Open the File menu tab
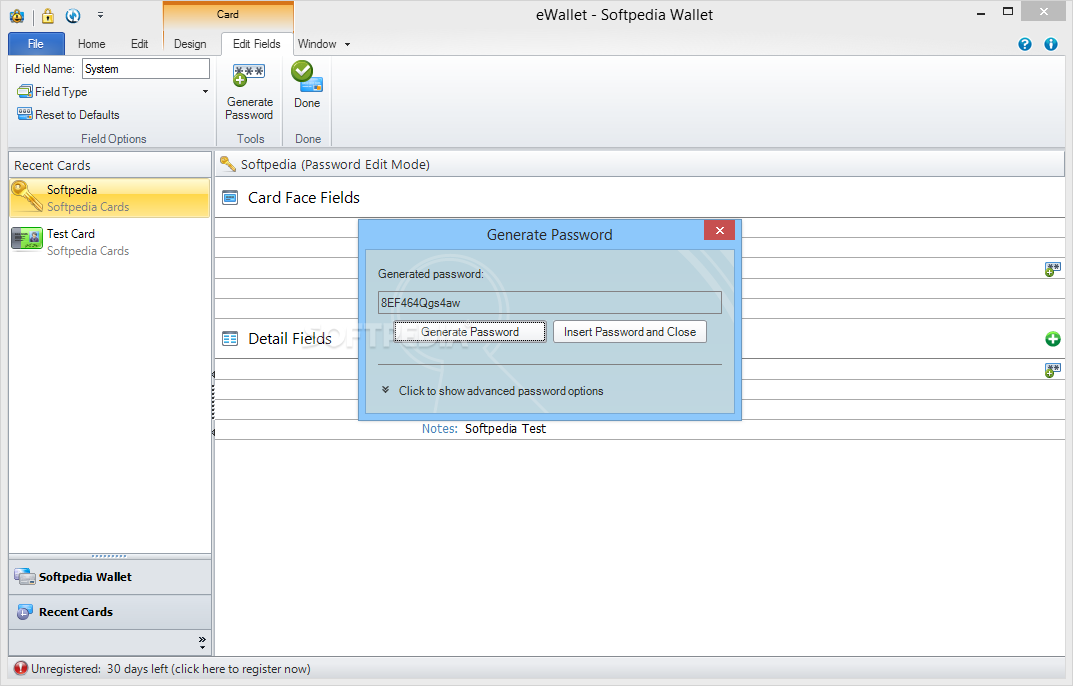Viewport: 1073px width, 686px height. (36, 44)
